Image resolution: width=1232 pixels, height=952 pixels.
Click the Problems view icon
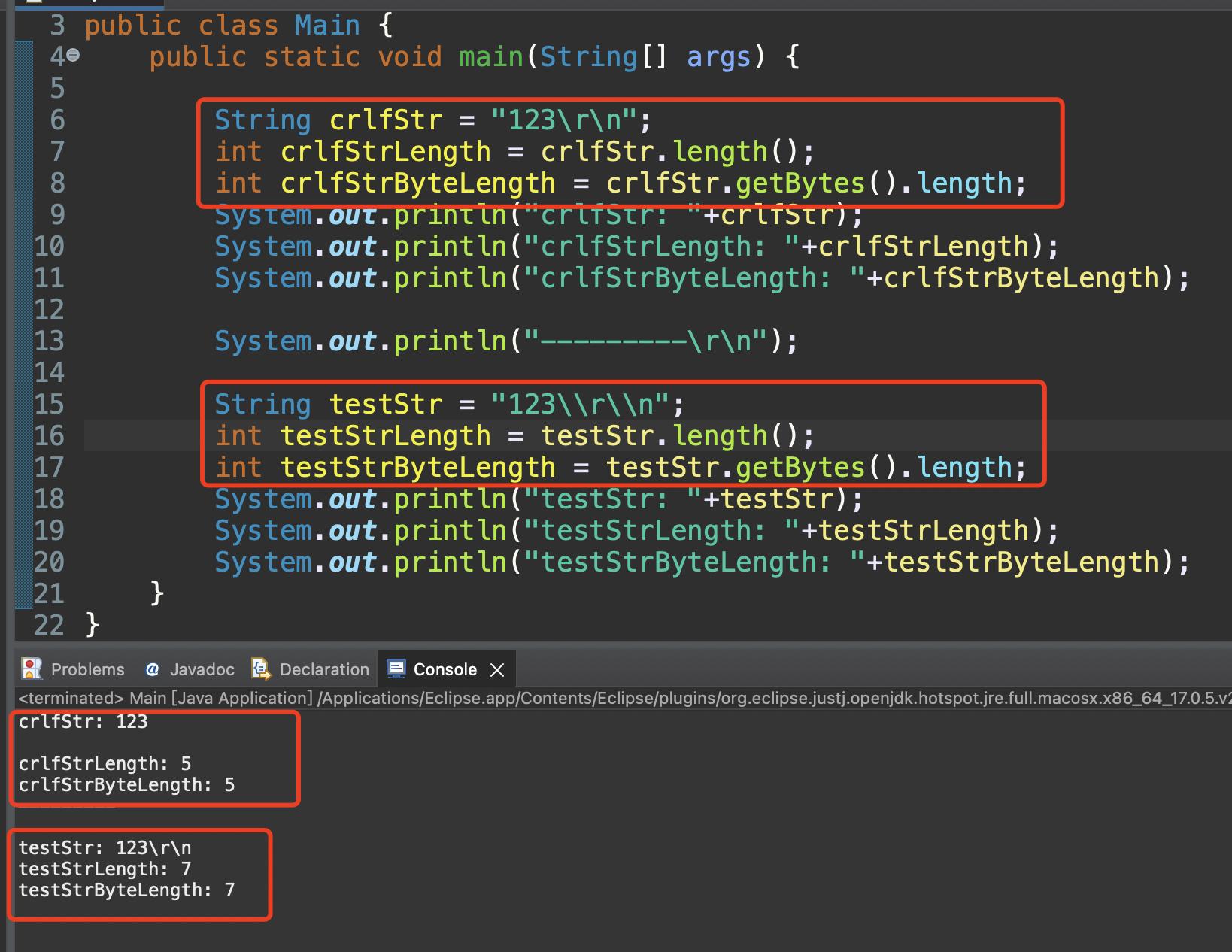tap(31, 669)
